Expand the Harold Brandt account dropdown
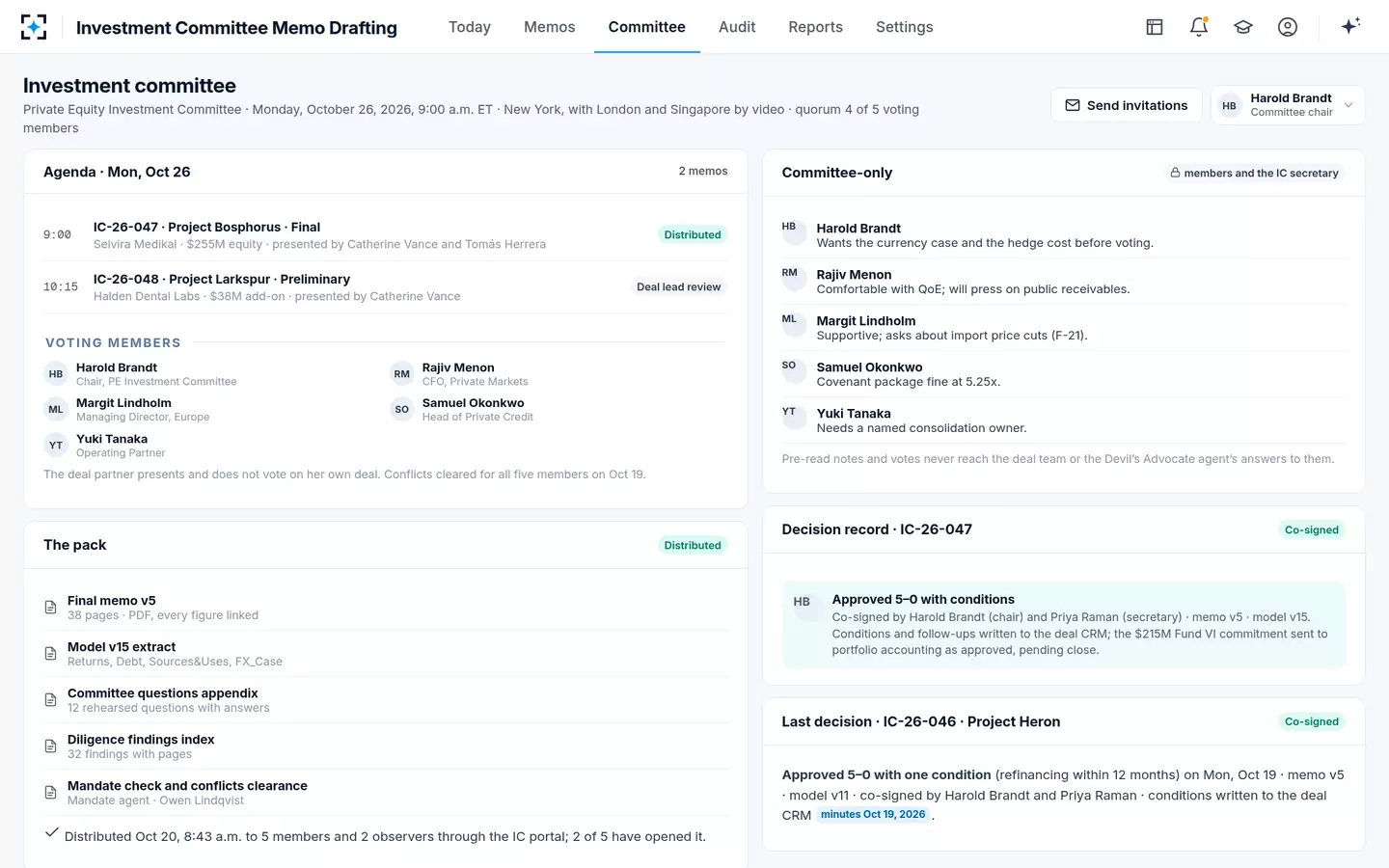The height and width of the screenshot is (868, 1389). click(1288, 105)
